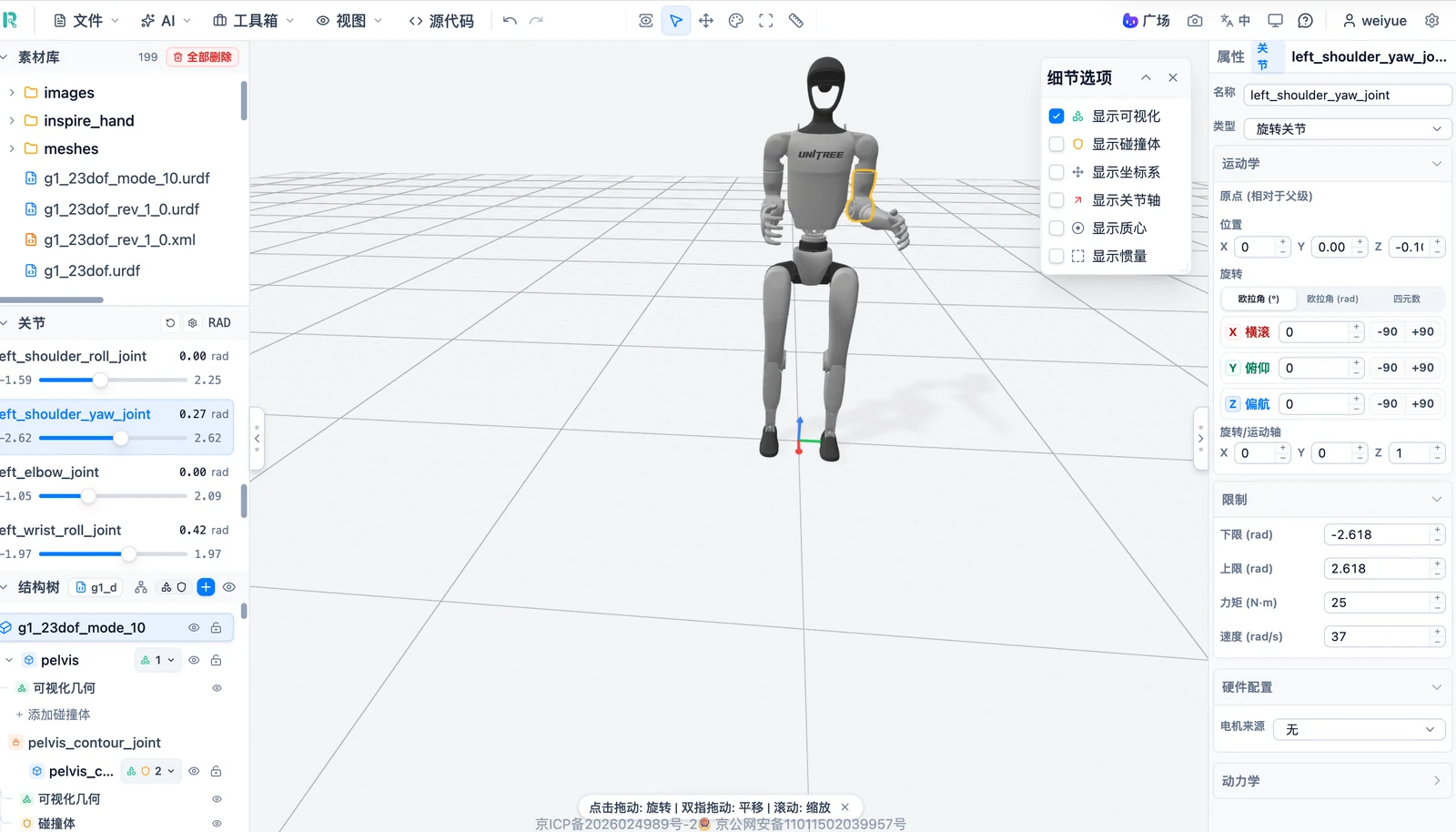This screenshot has width=1456, height=832.
Task: Click the fit-to-frame brackets icon
Action: [766, 20]
